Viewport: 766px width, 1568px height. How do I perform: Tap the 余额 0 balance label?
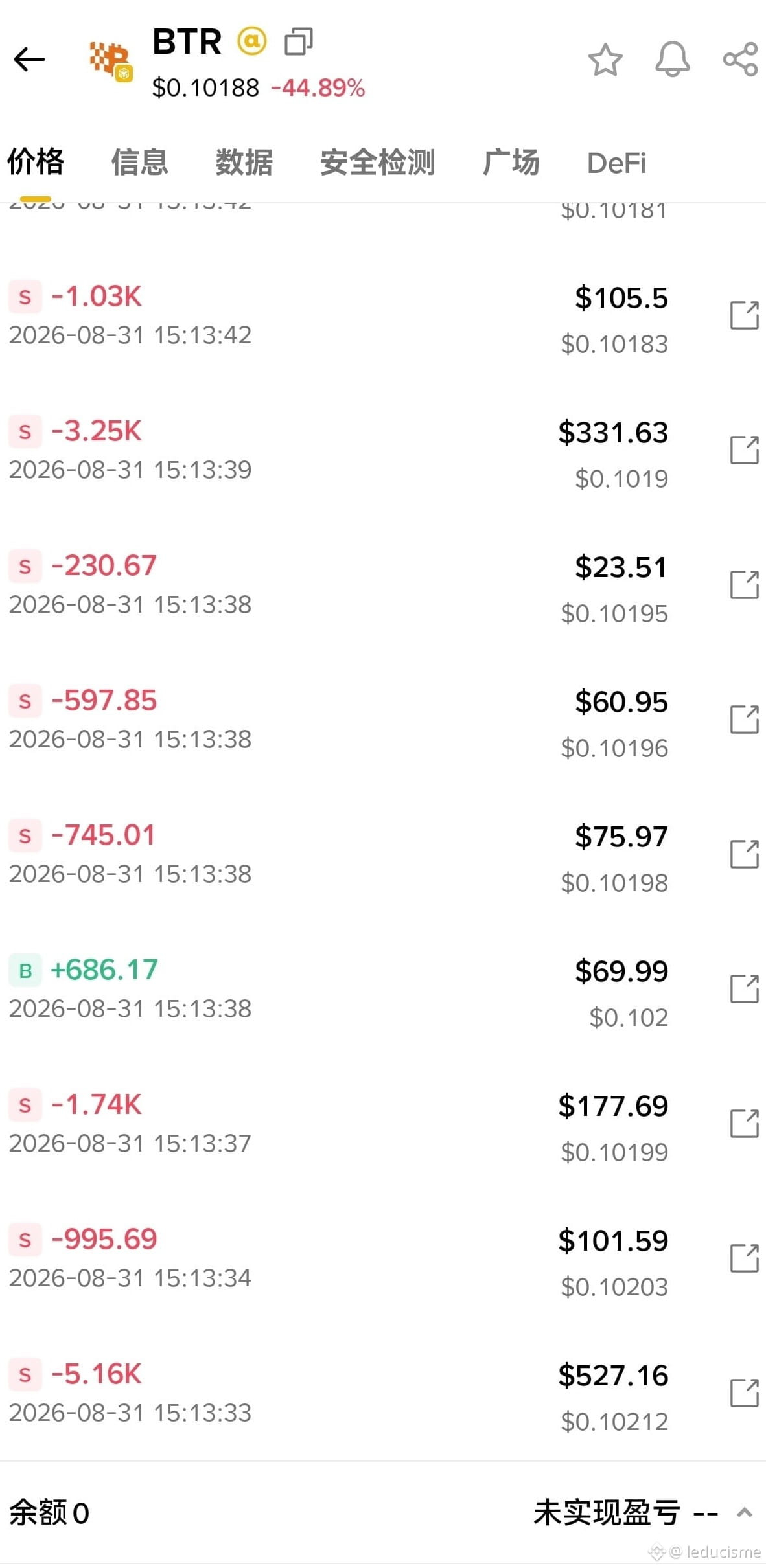pyautogui.click(x=49, y=1514)
